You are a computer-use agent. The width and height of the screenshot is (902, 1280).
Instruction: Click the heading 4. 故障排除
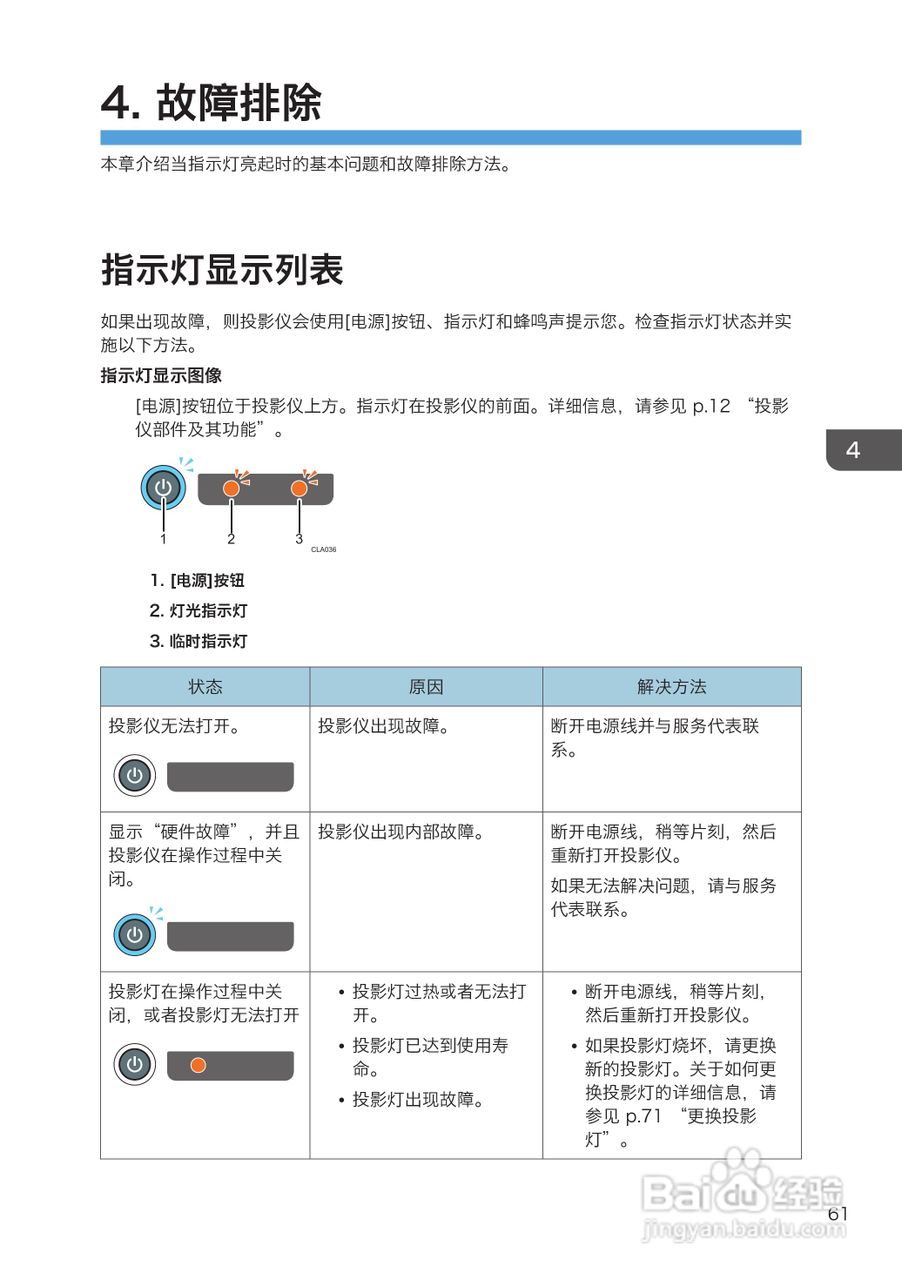click(x=211, y=103)
